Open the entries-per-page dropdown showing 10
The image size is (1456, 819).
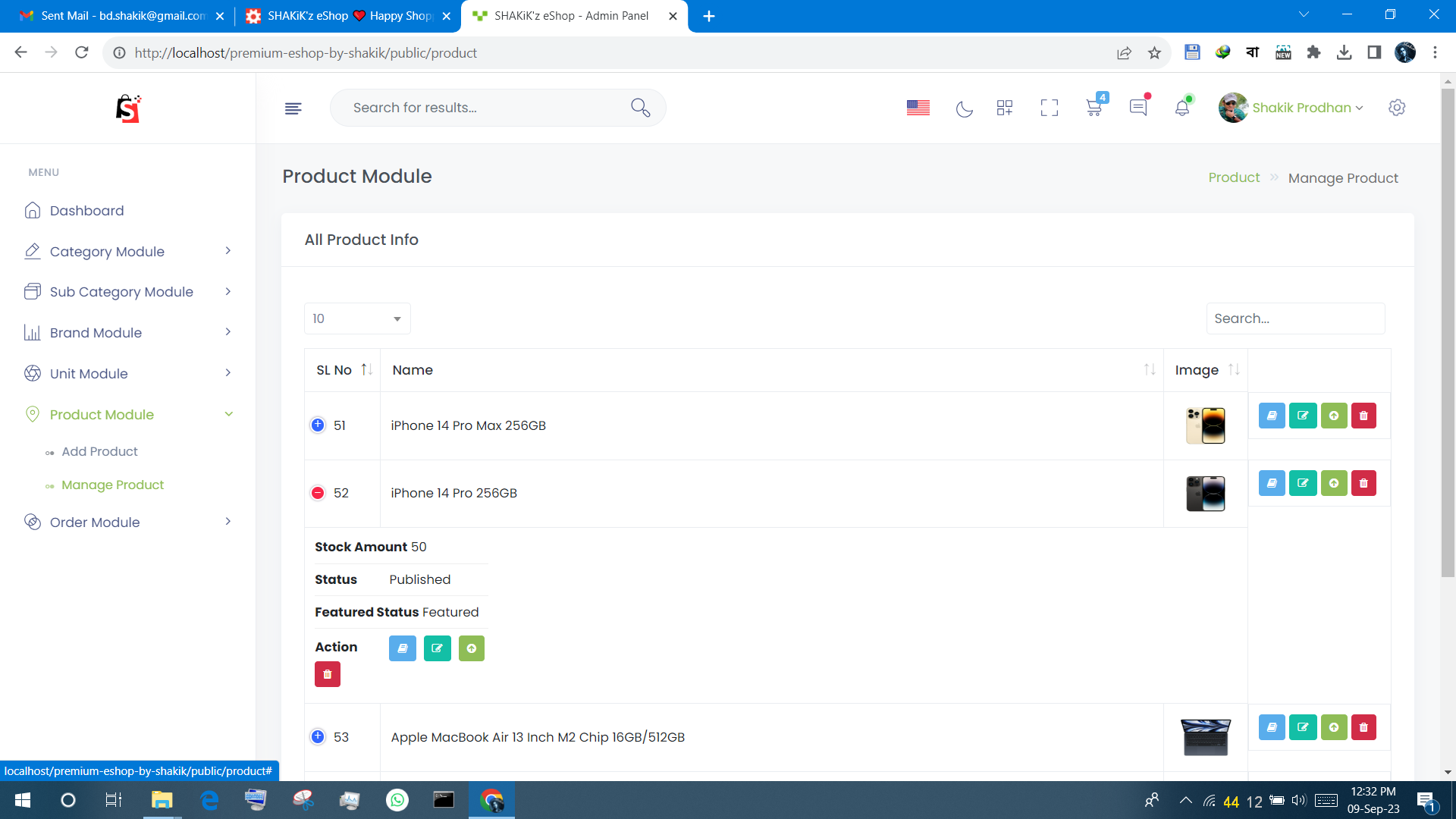click(357, 318)
